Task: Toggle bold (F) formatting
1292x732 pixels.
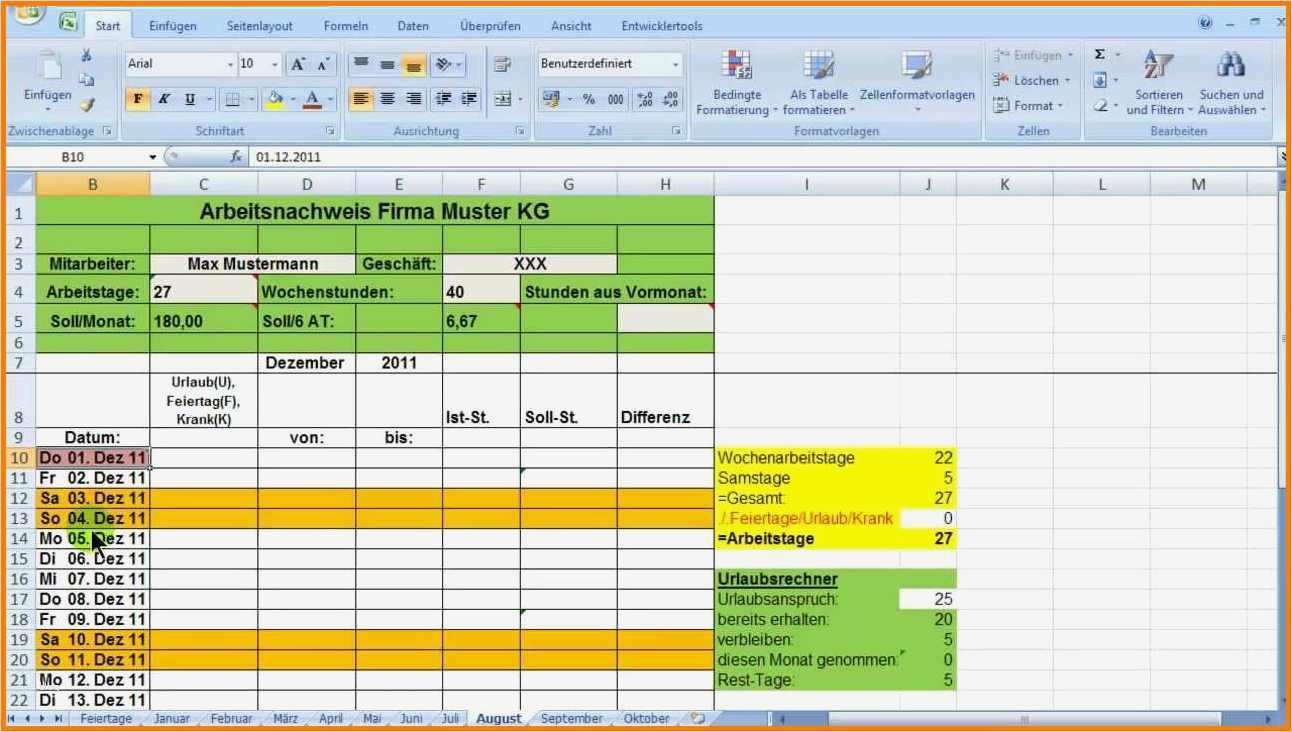Action: 138,99
